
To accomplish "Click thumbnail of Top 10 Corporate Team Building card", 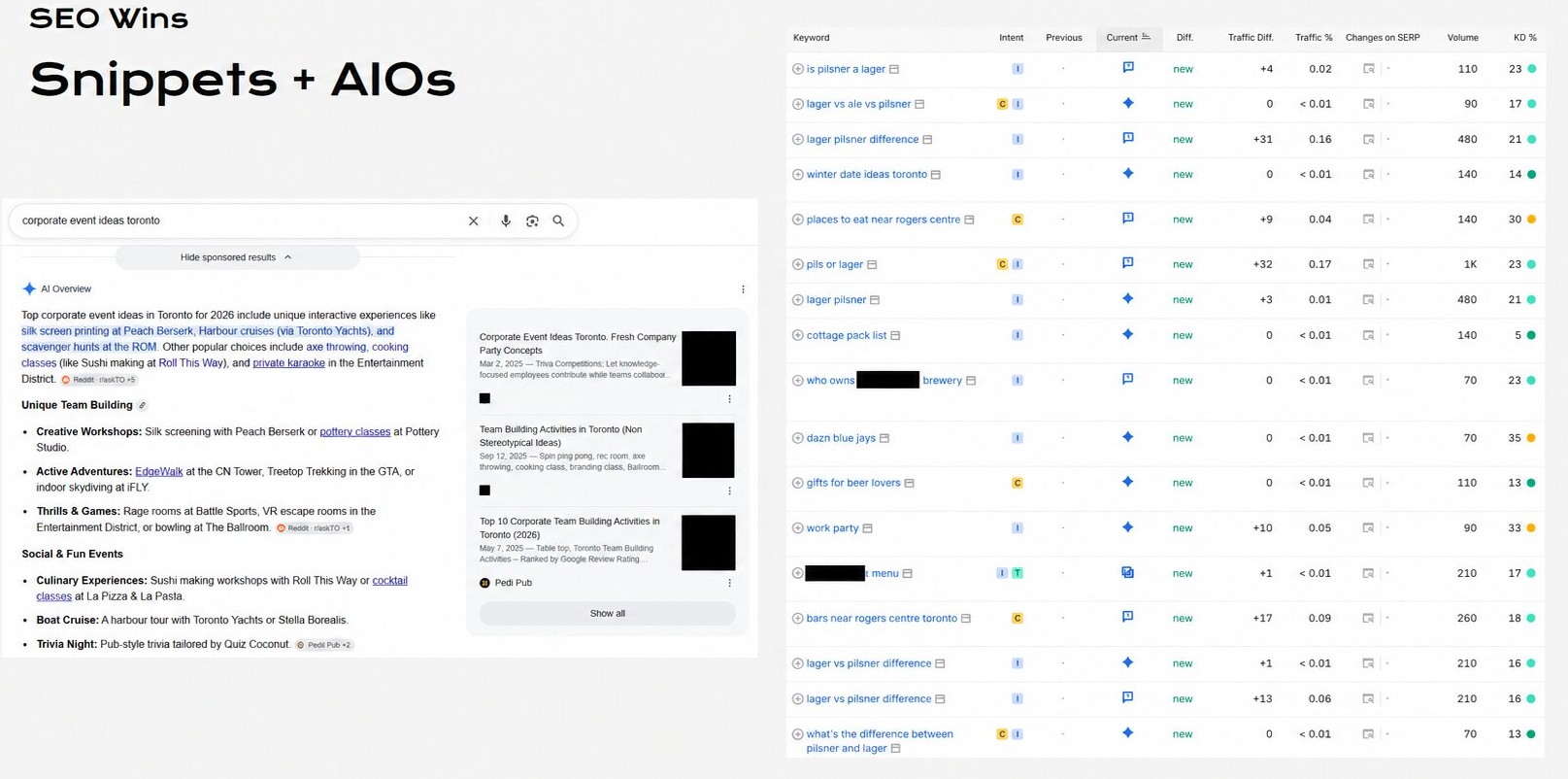I will tap(709, 542).
